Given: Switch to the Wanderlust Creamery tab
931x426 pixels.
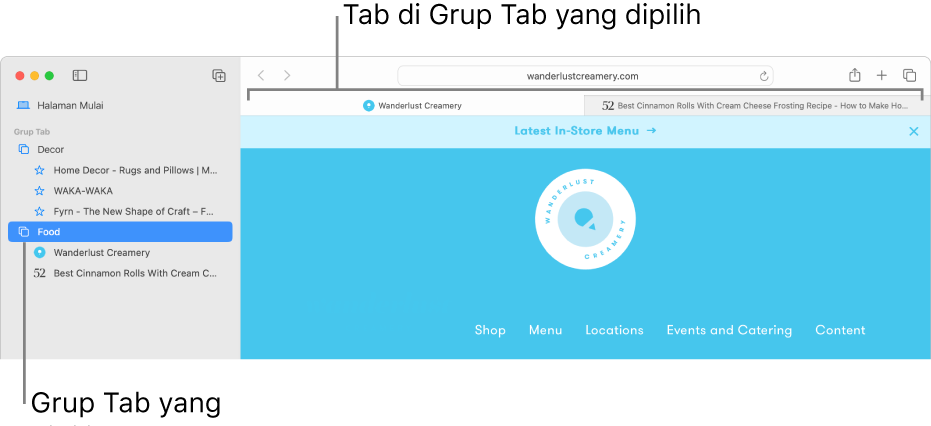Looking at the screenshot, I should click(412, 106).
